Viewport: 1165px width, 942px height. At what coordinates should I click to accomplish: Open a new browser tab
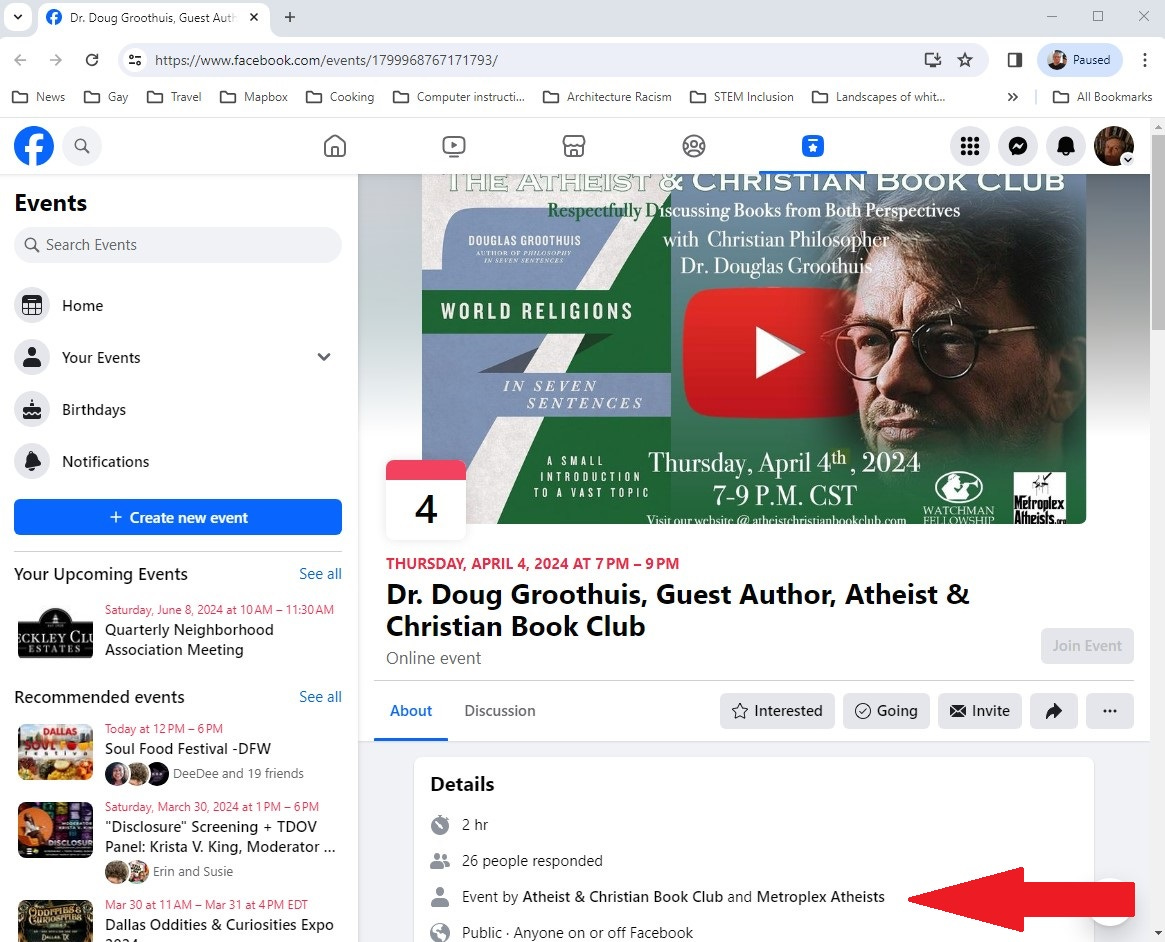pyautogui.click(x=290, y=17)
